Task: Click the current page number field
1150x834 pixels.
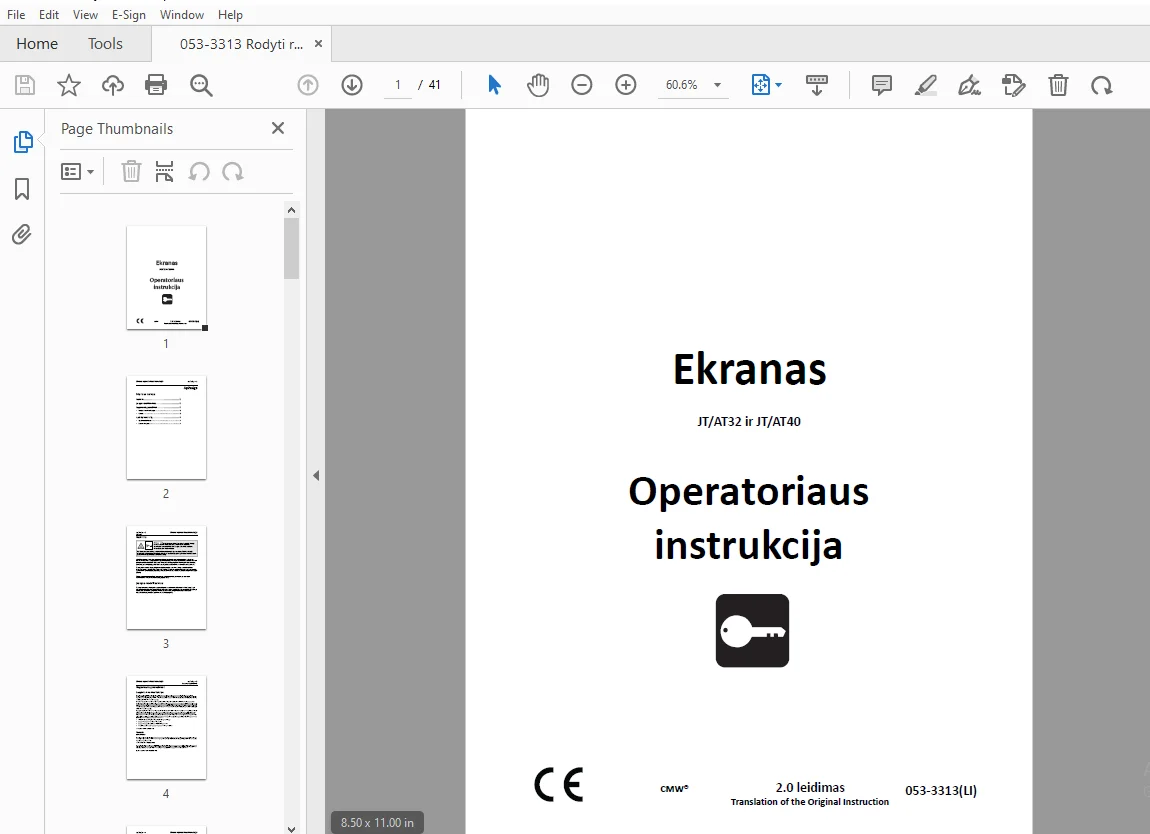Action: point(398,85)
